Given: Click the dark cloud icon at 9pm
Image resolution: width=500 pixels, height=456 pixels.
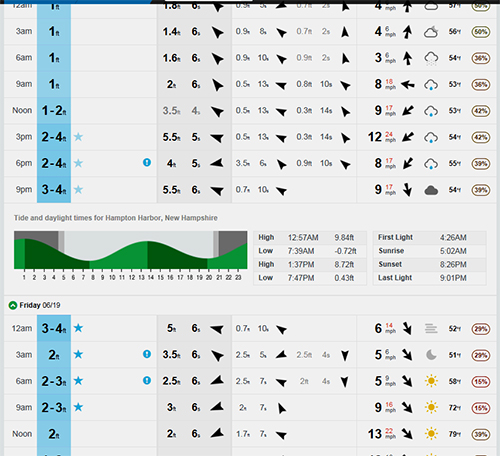Looking at the screenshot, I should [x=431, y=190].
